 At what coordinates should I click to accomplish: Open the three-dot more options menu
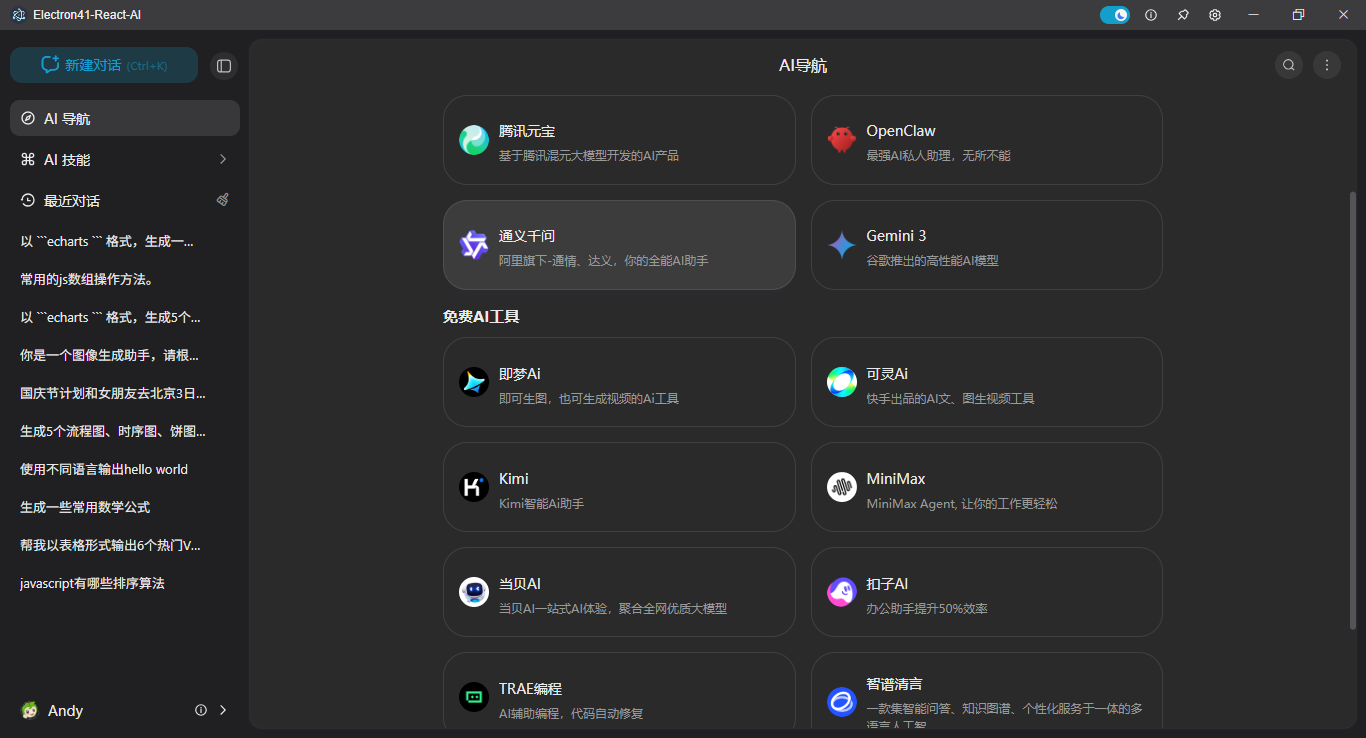(1327, 65)
